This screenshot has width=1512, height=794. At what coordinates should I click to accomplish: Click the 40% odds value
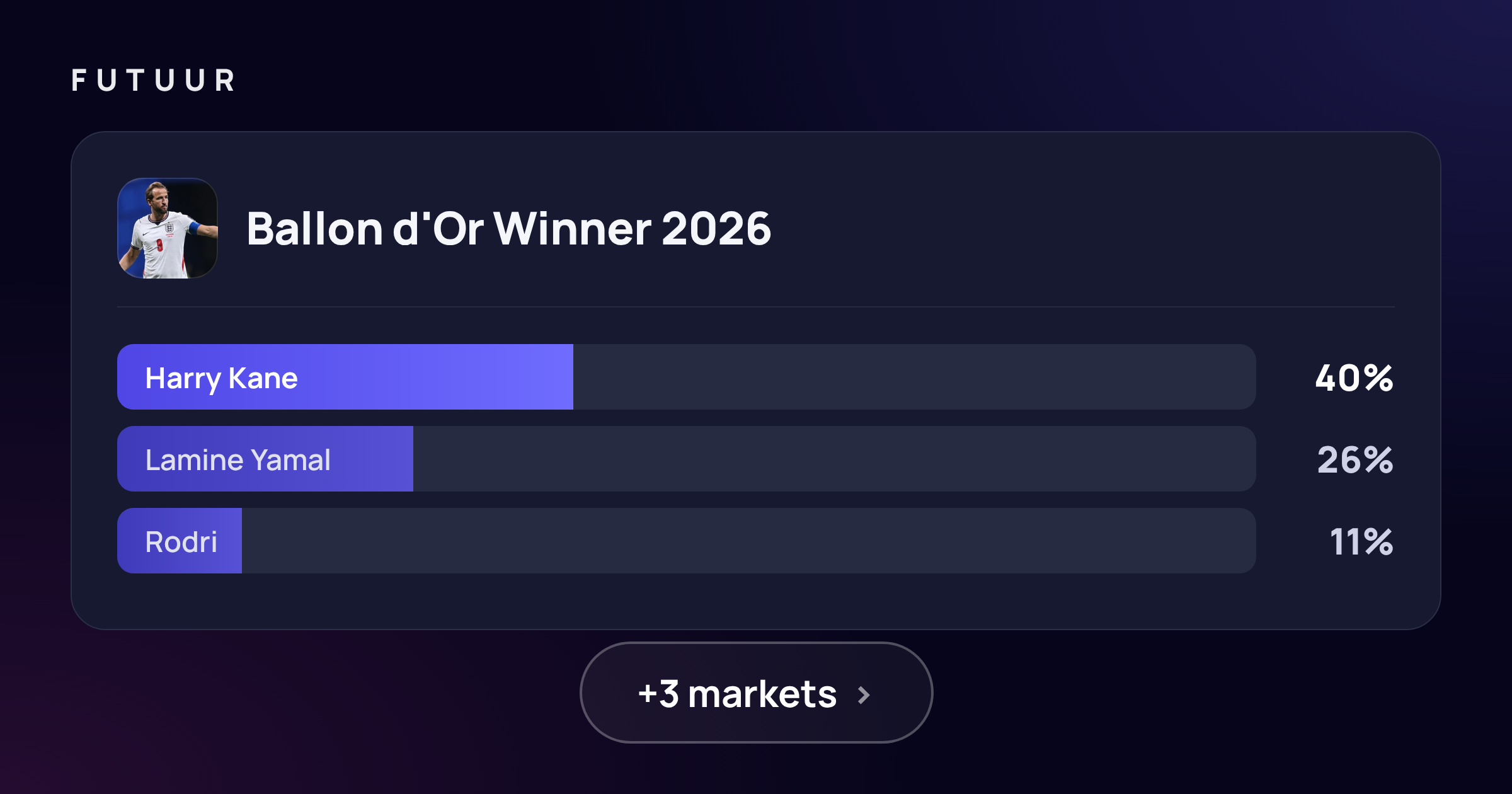point(1354,378)
